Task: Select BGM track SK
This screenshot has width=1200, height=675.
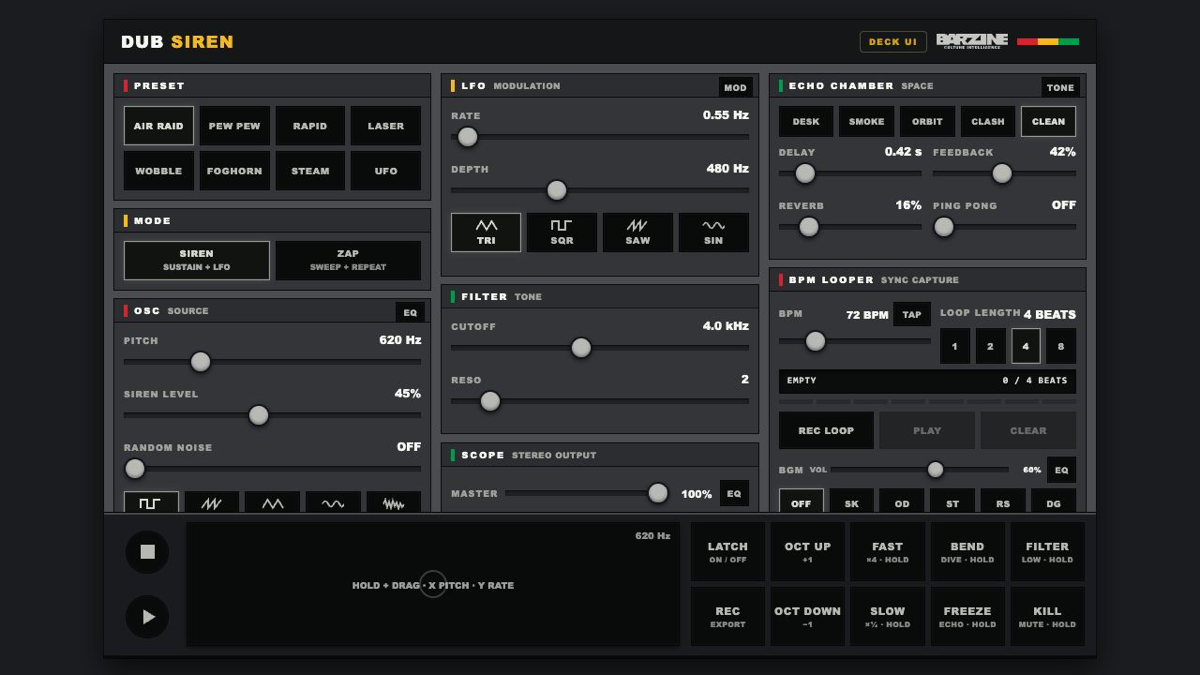Action: point(852,502)
